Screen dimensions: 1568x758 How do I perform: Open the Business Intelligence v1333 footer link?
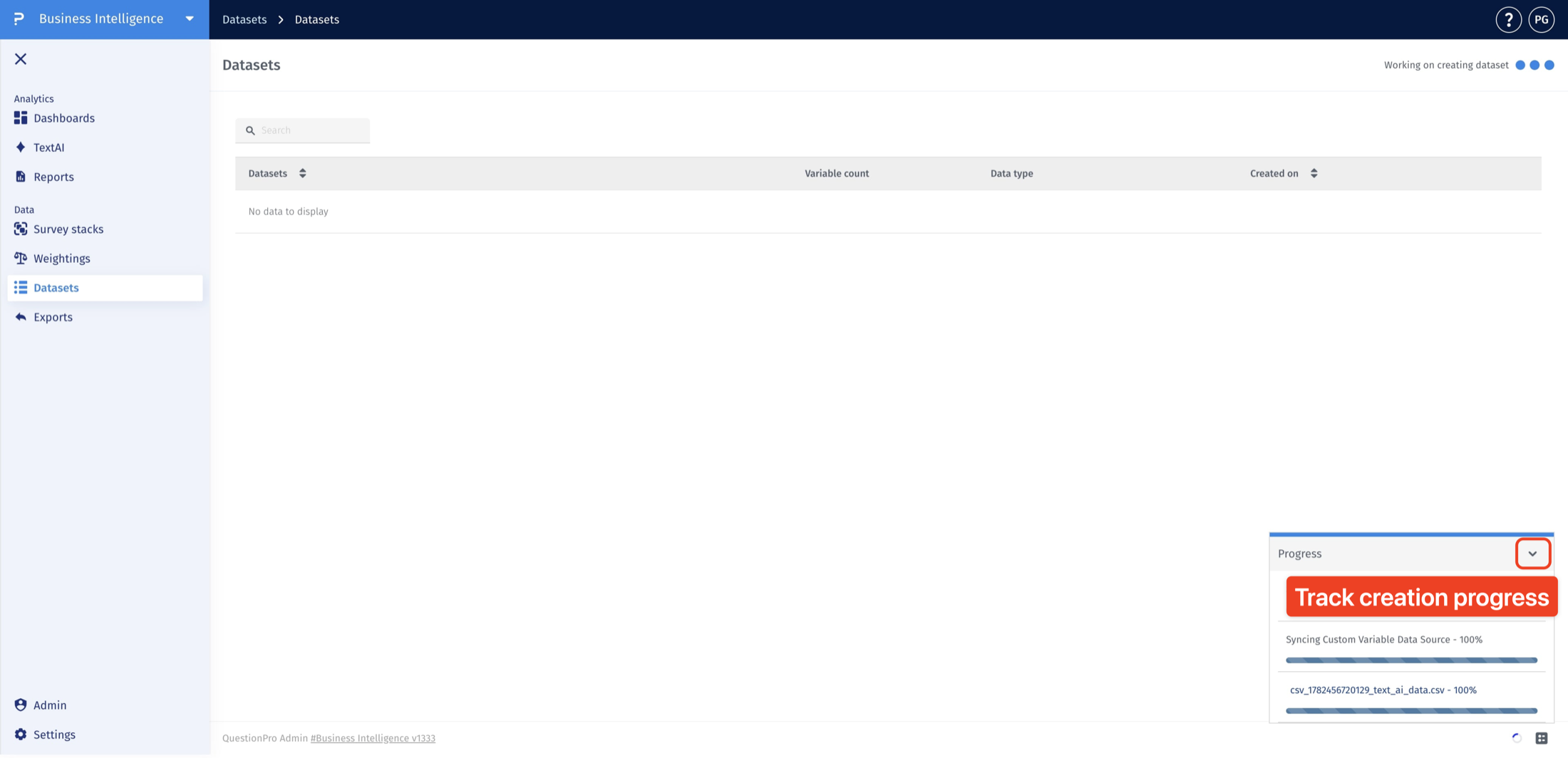pos(373,738)
